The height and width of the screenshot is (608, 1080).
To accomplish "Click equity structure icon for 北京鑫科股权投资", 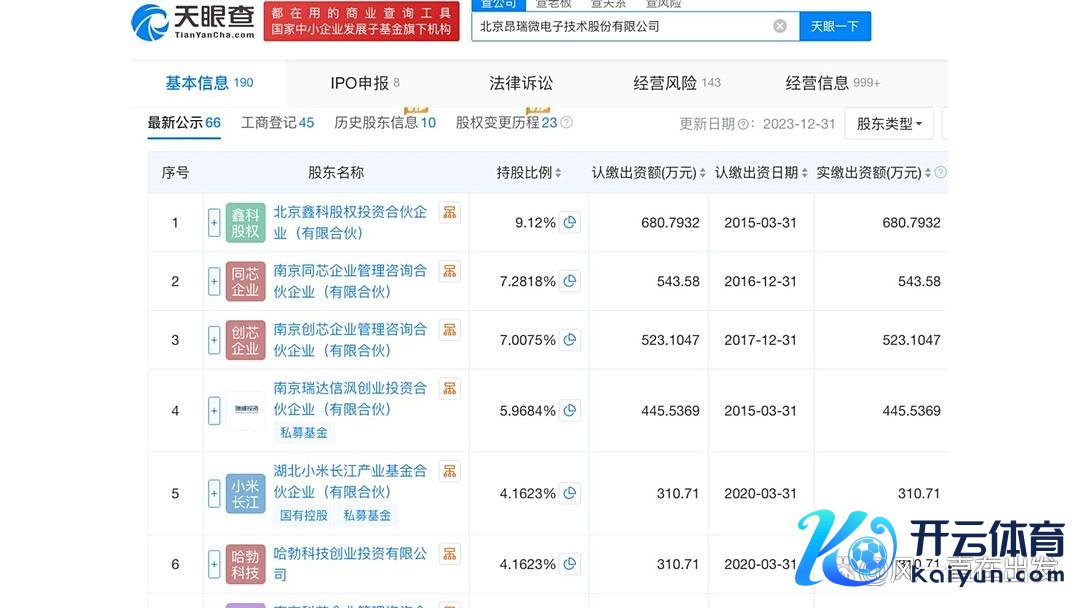I will coord(450,212).
